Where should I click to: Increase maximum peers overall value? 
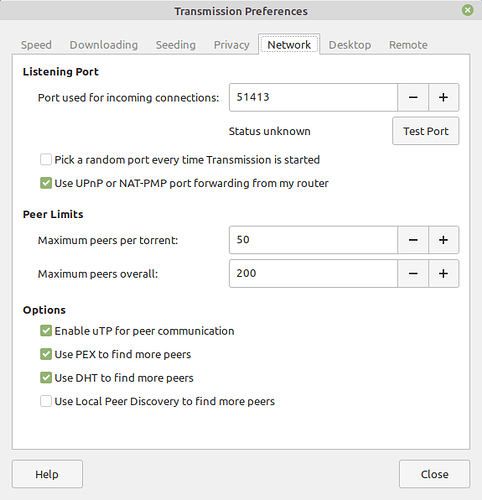point(443,274)
